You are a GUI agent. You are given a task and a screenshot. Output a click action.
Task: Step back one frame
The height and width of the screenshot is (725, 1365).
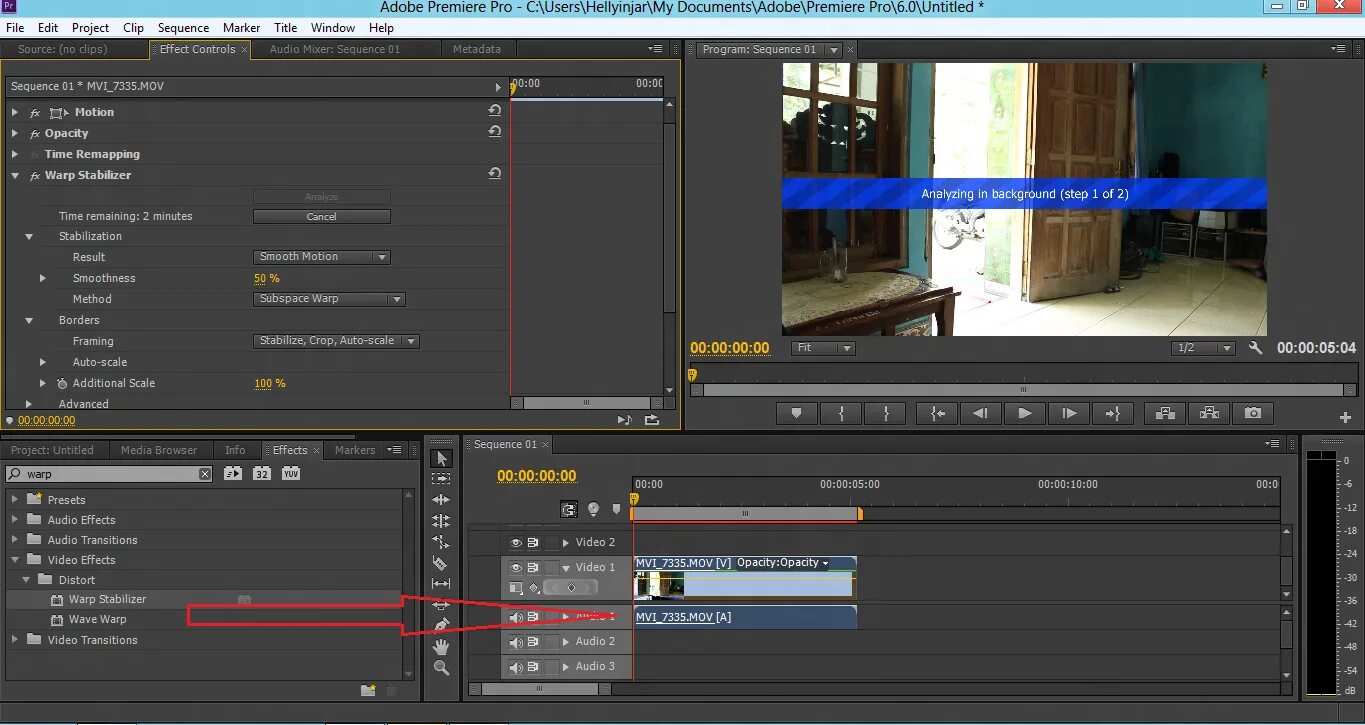(x=981, y=413)
